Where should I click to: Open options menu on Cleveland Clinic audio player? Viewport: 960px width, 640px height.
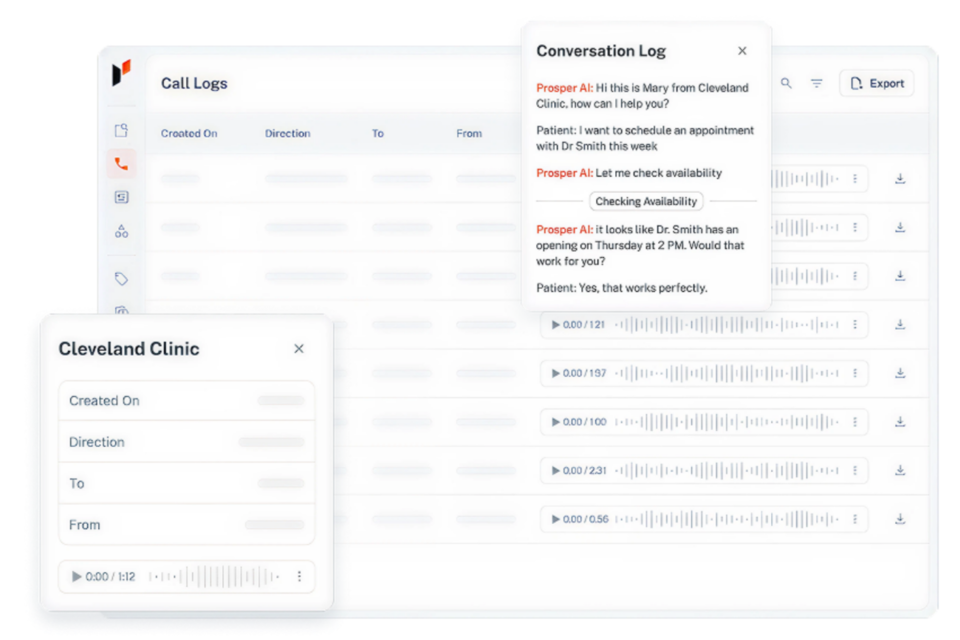(x=299, y=576)
